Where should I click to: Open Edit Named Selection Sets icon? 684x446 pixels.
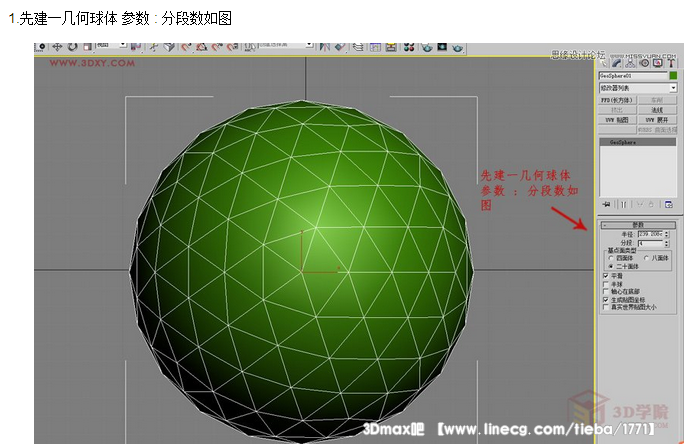point(250,47)
